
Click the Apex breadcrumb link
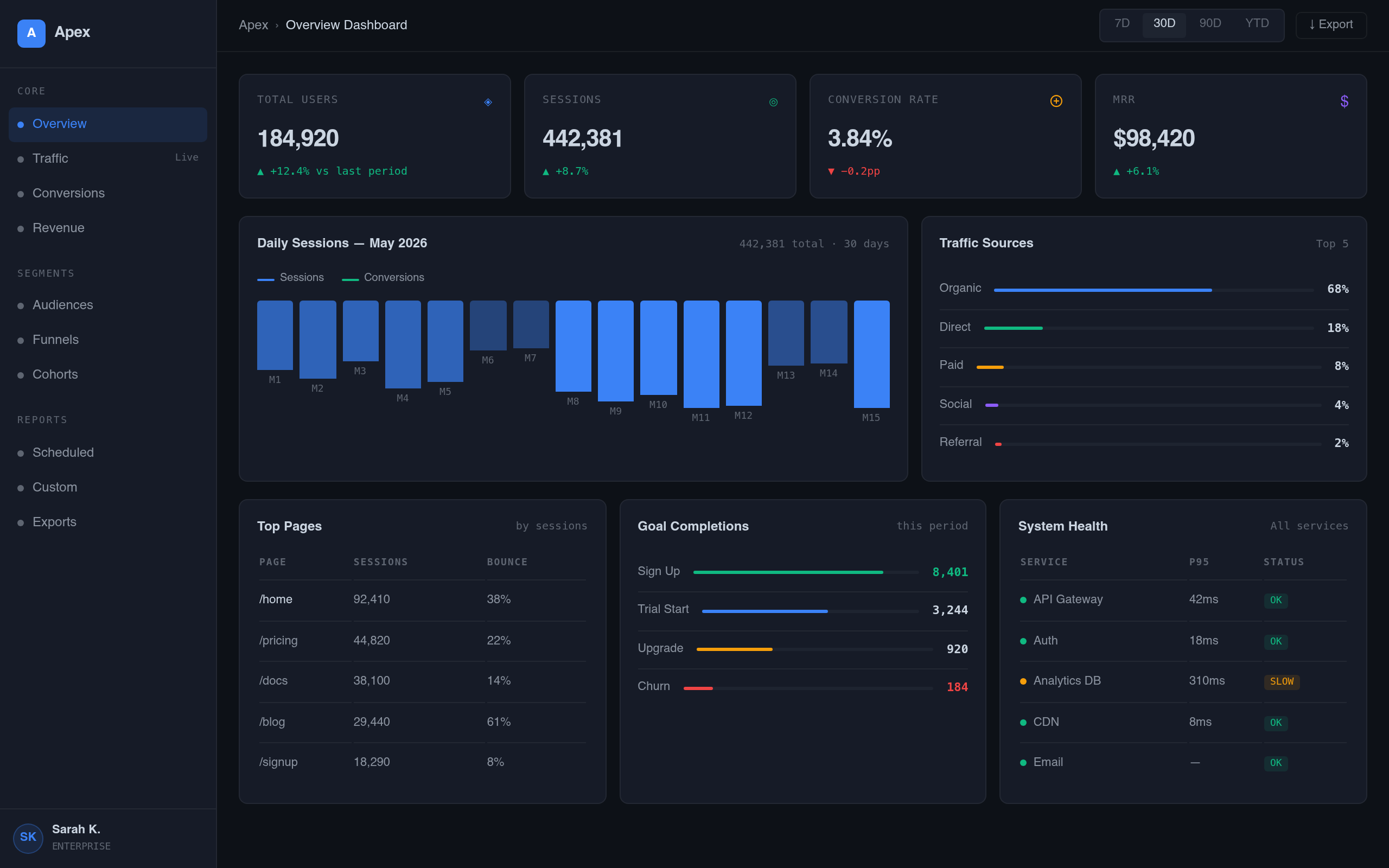[253, 25]
